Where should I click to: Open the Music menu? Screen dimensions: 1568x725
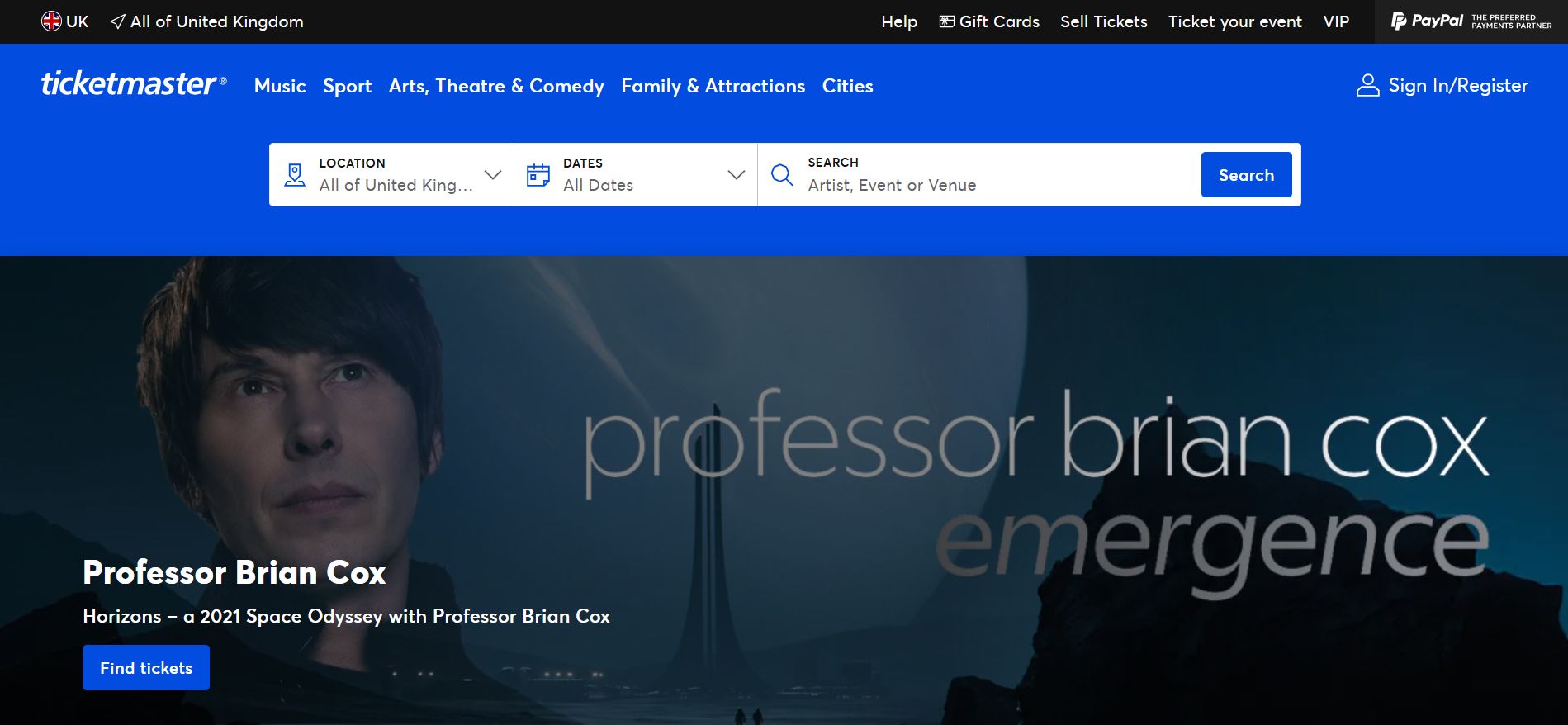click(280, 86)
